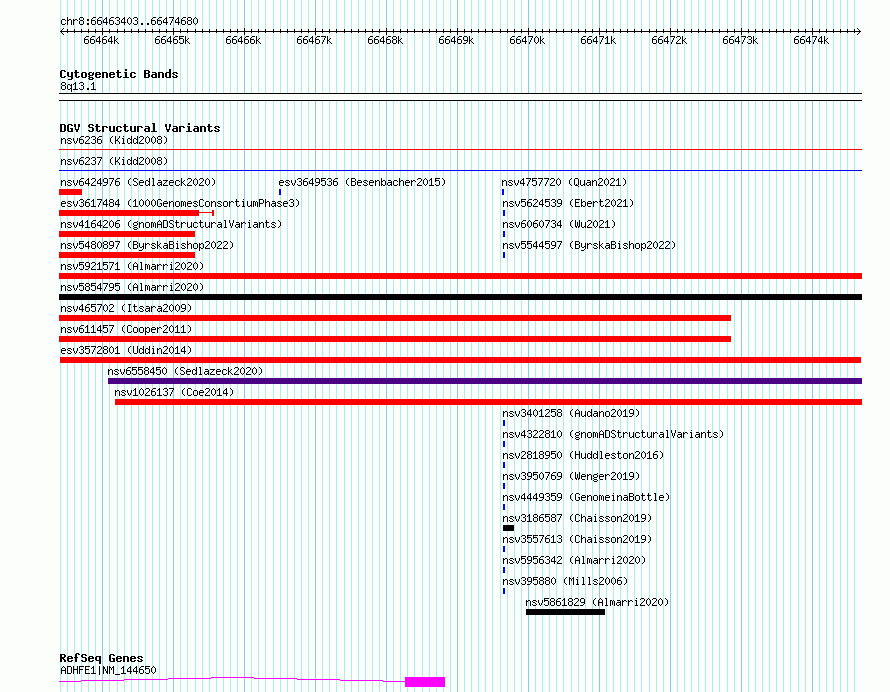Select the red nsv465702 (Itsara2009) bar

pos(395,318)
